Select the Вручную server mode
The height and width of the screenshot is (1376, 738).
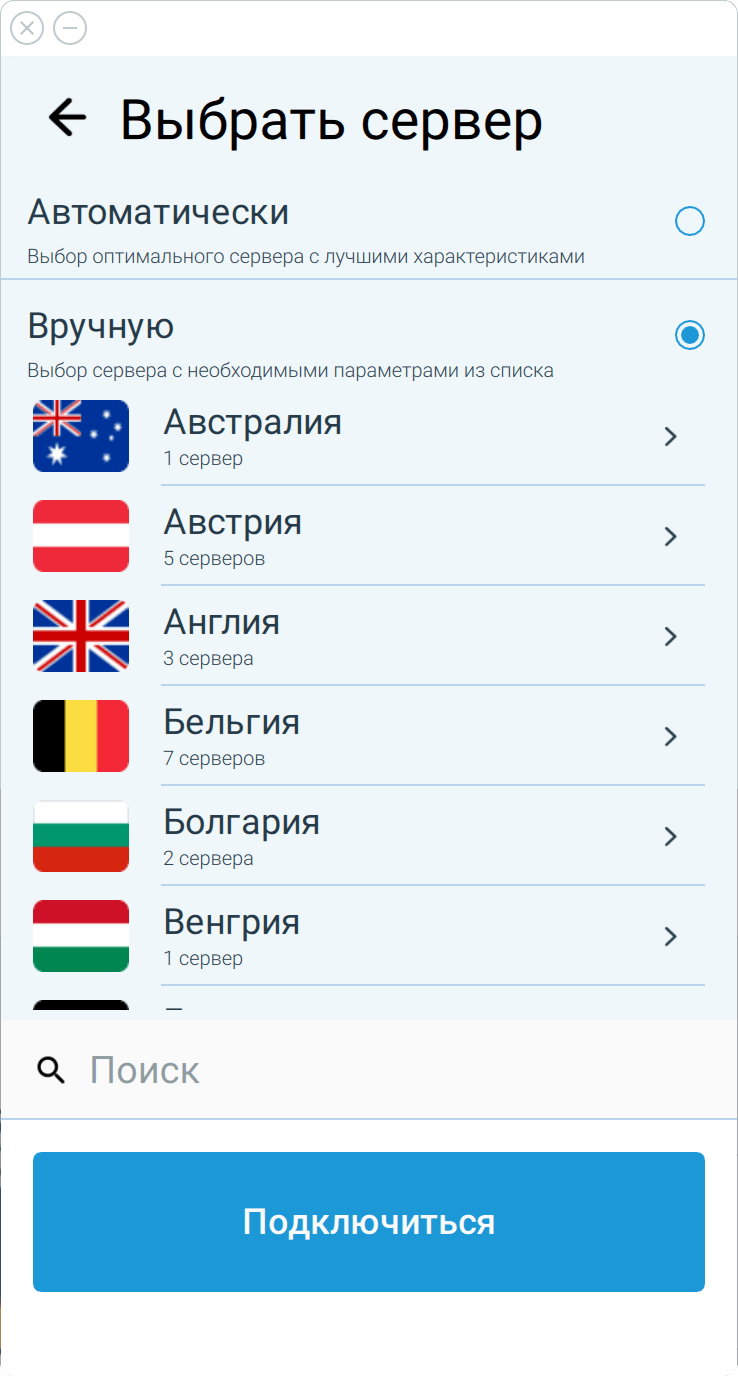click(690, 335)
